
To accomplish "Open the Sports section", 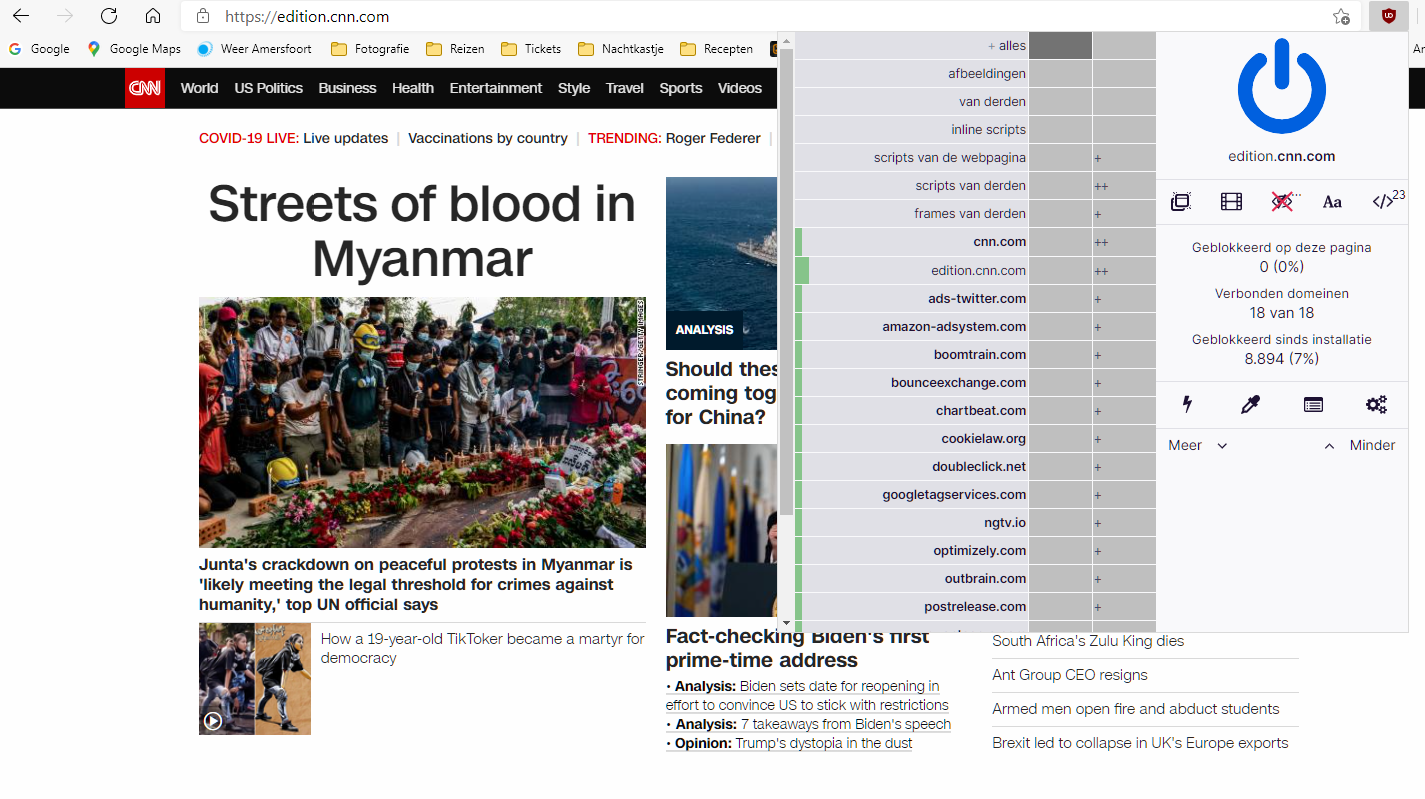I will coord(681,88).
